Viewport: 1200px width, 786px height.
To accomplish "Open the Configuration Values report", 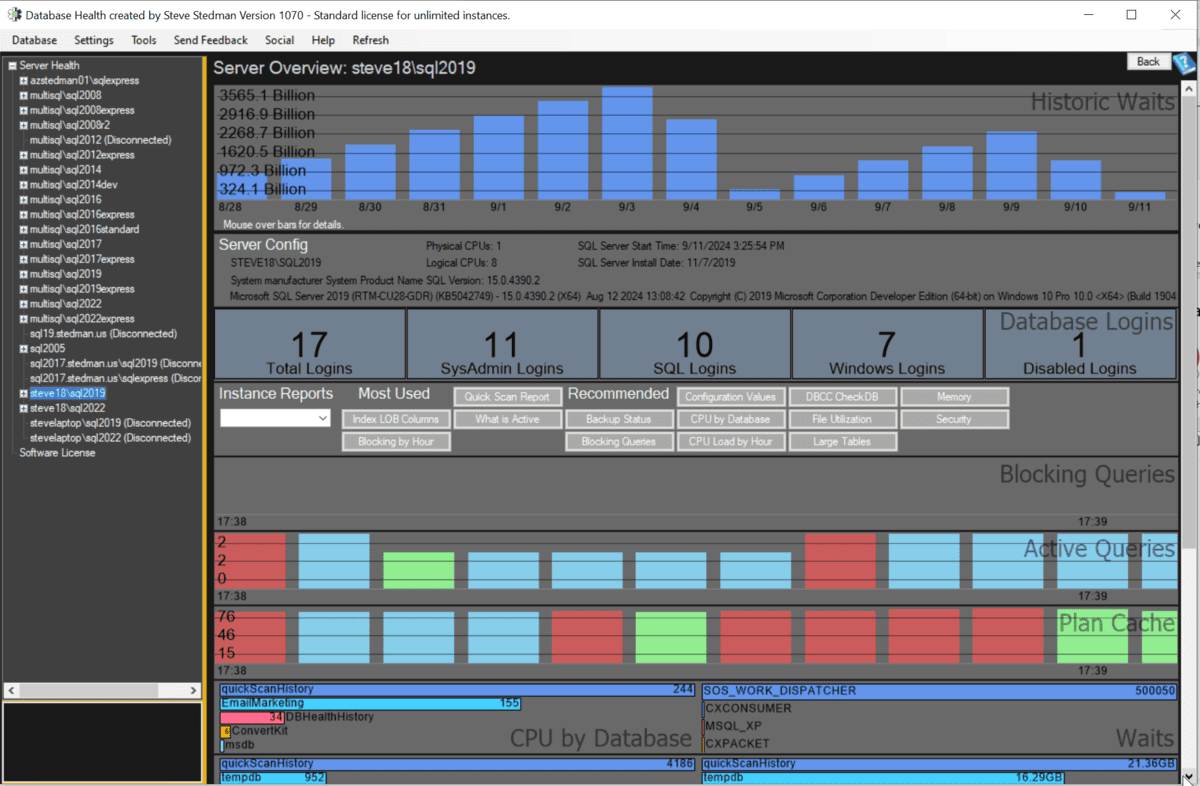I will 730,397.
